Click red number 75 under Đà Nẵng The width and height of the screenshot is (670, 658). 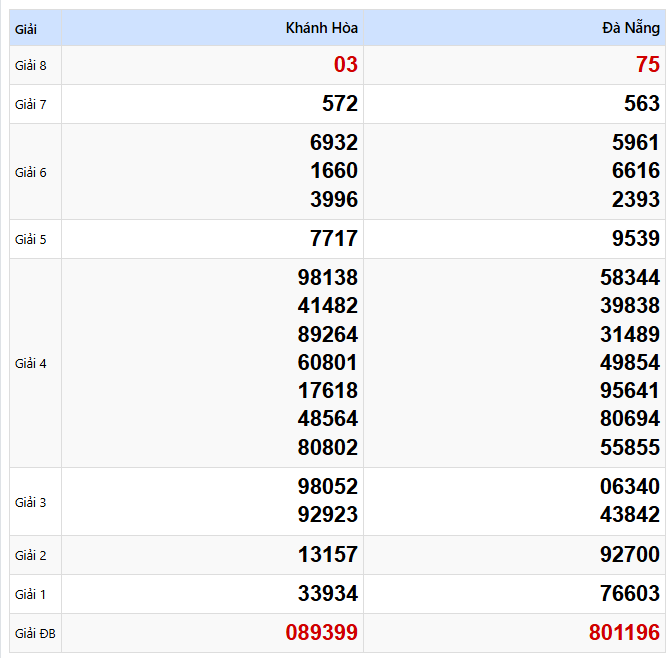[x=648, y=65]
